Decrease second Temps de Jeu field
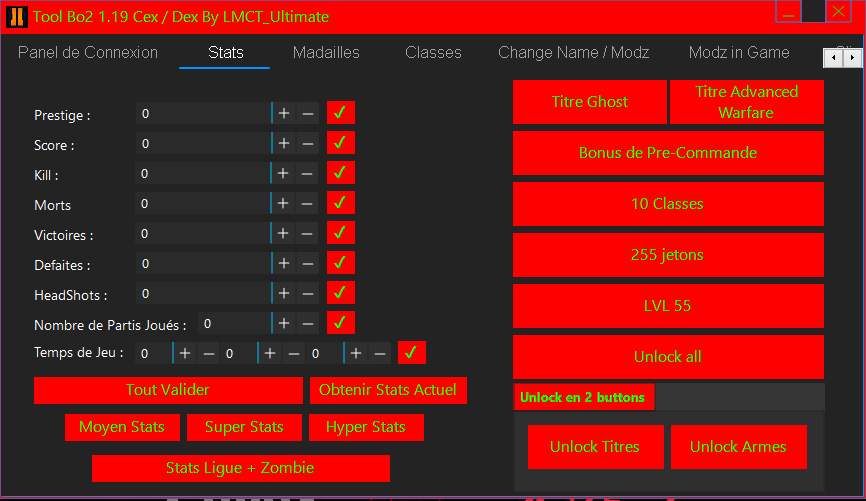 (294, 353)
